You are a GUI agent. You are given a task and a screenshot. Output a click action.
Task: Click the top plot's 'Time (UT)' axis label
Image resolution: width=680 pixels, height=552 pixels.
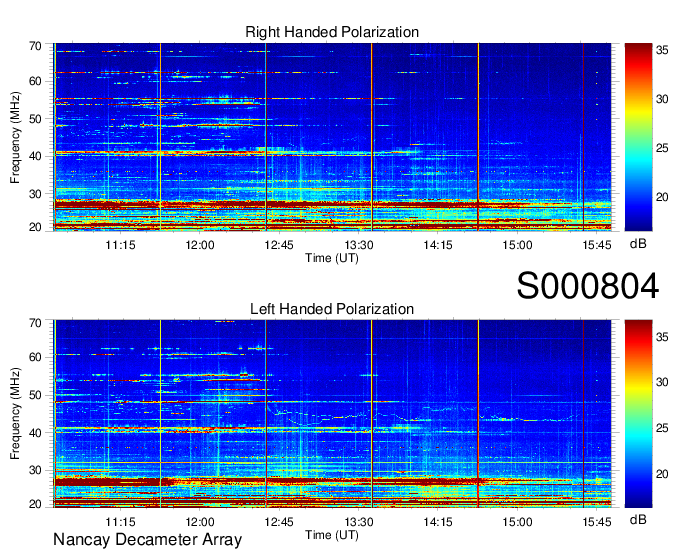tap(332, 258)
